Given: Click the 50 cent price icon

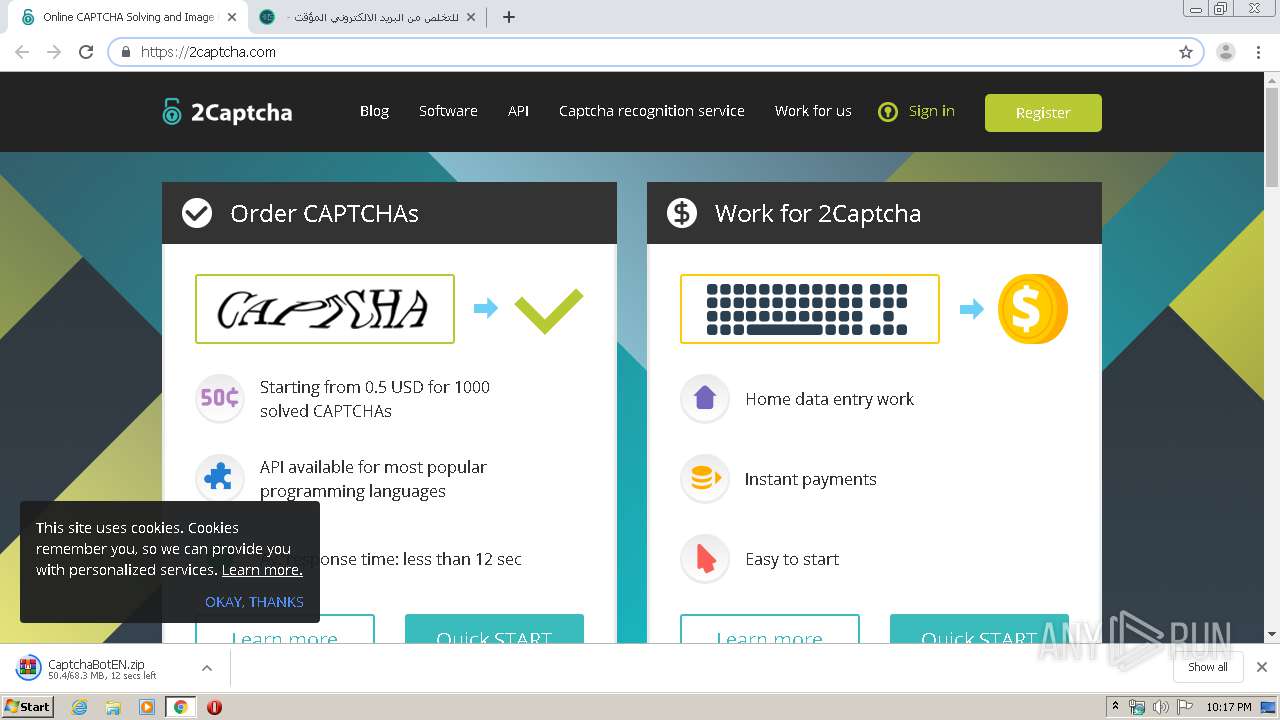Looking at the screenshot, I should 220,398.
